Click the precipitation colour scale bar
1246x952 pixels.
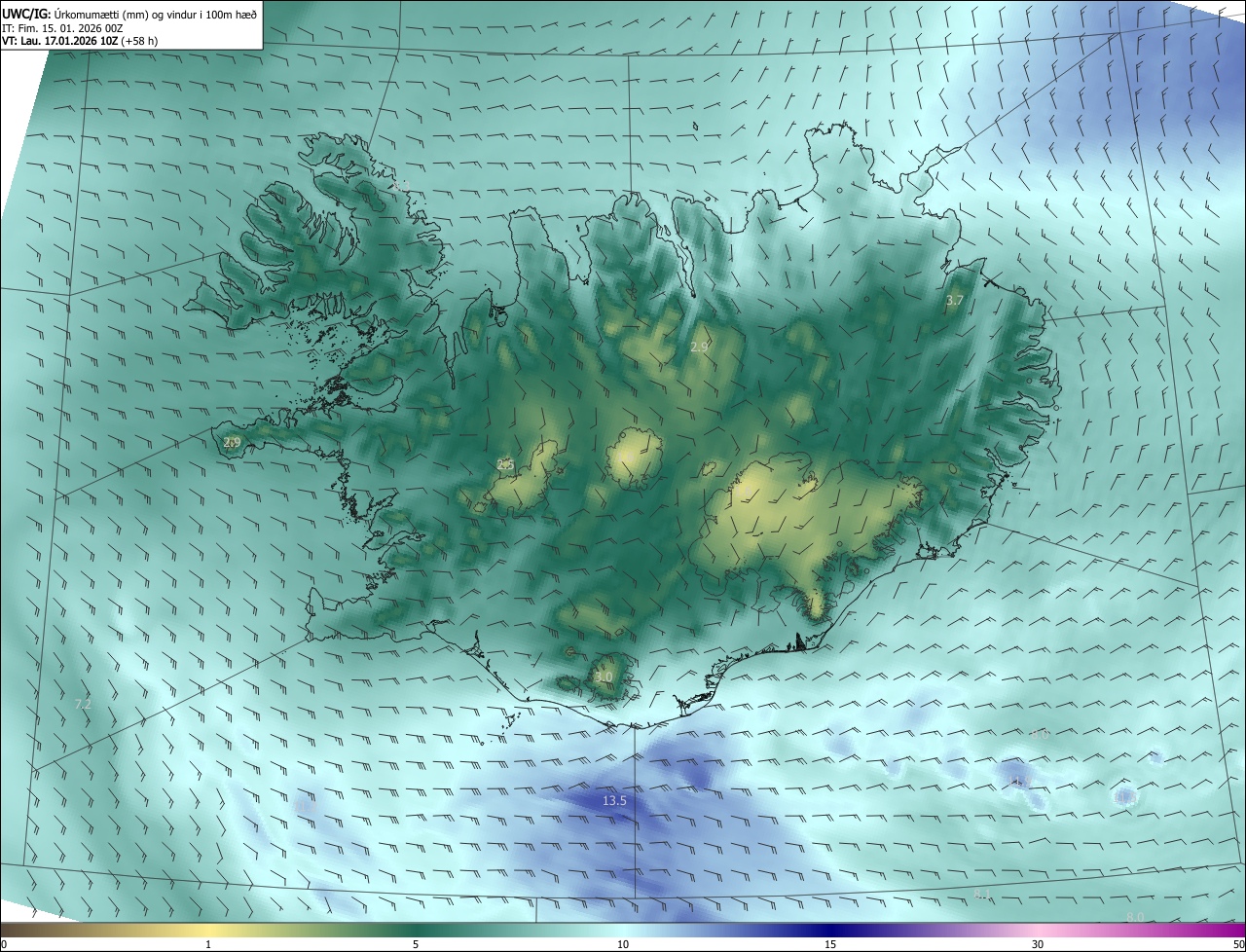623,931
